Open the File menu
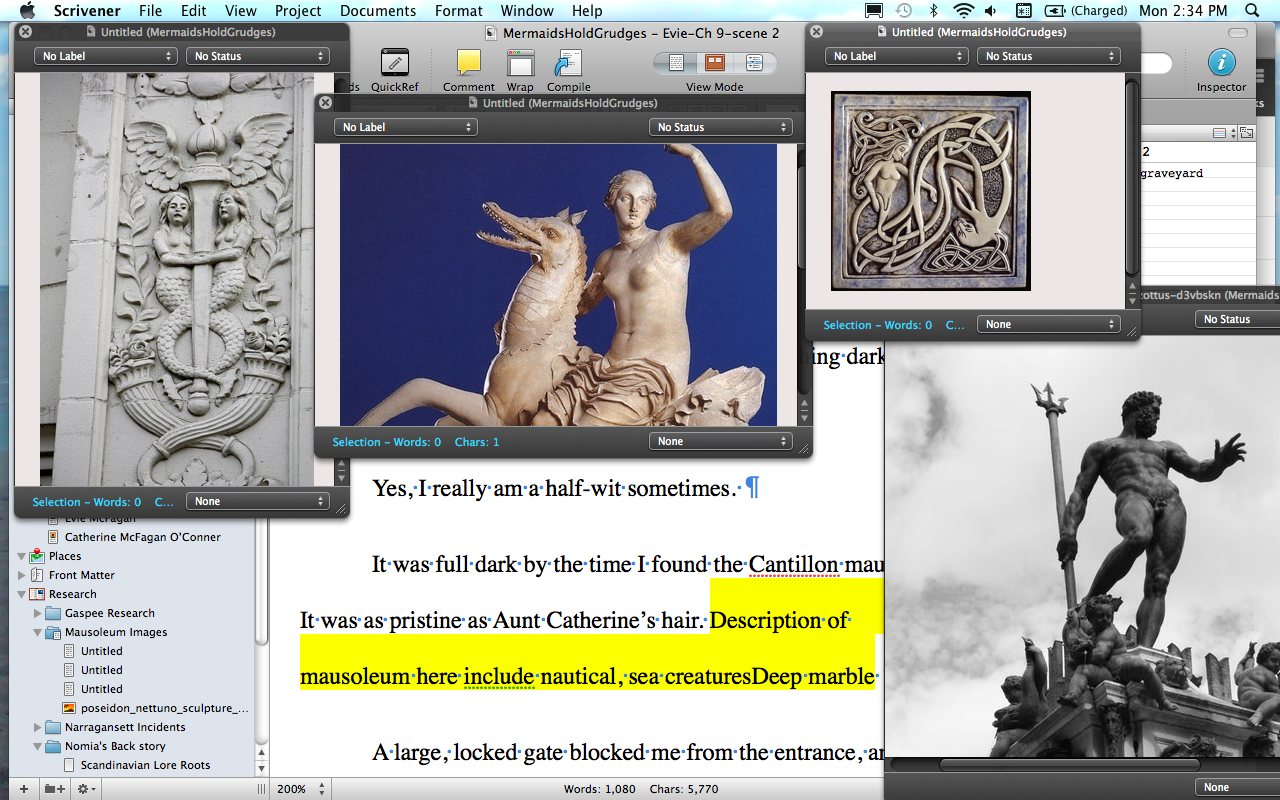 (150, 11)
